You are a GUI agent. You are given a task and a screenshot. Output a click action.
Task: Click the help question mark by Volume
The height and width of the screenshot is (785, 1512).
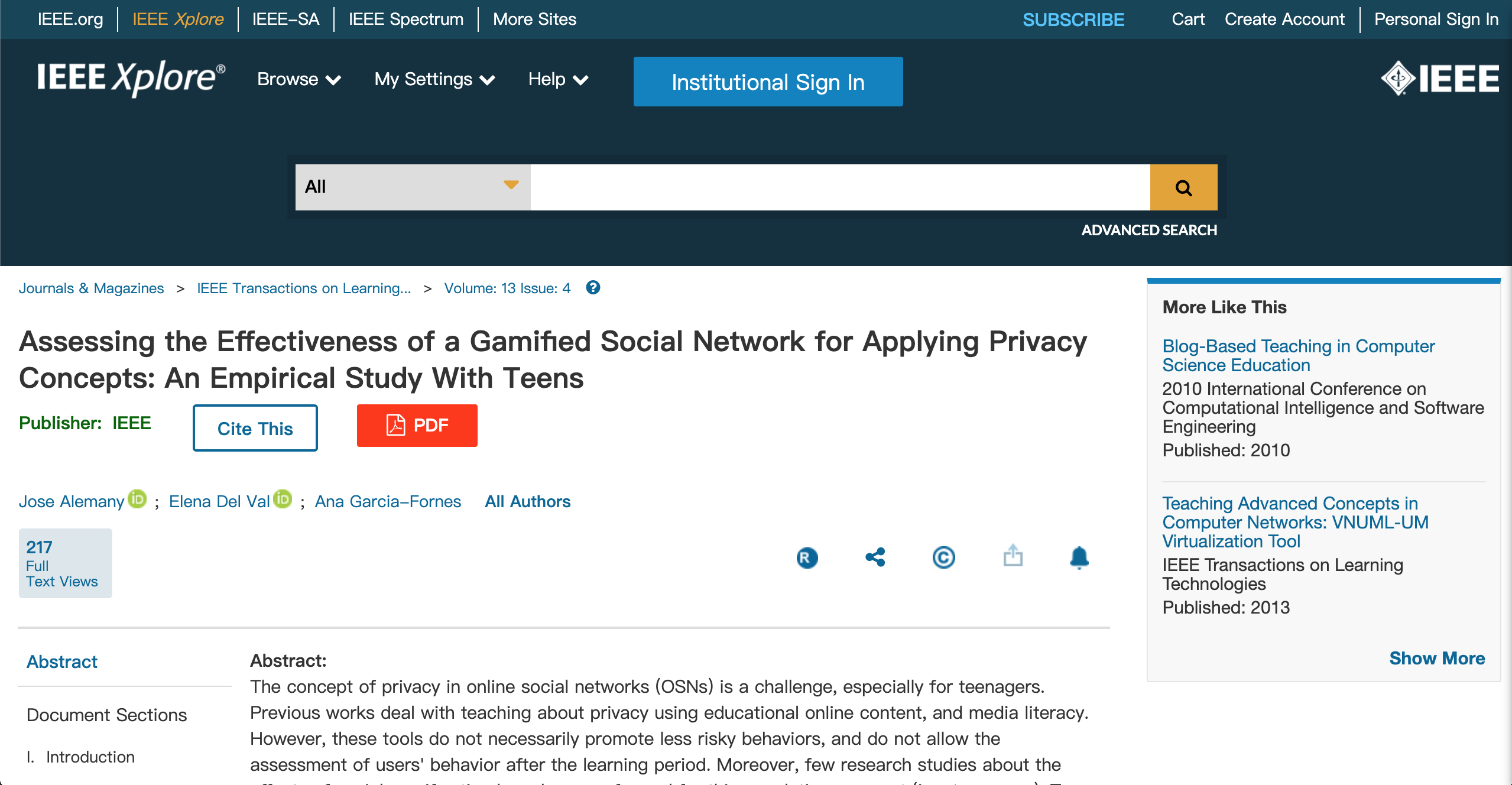pyautogui.click(x=593, y=287)
